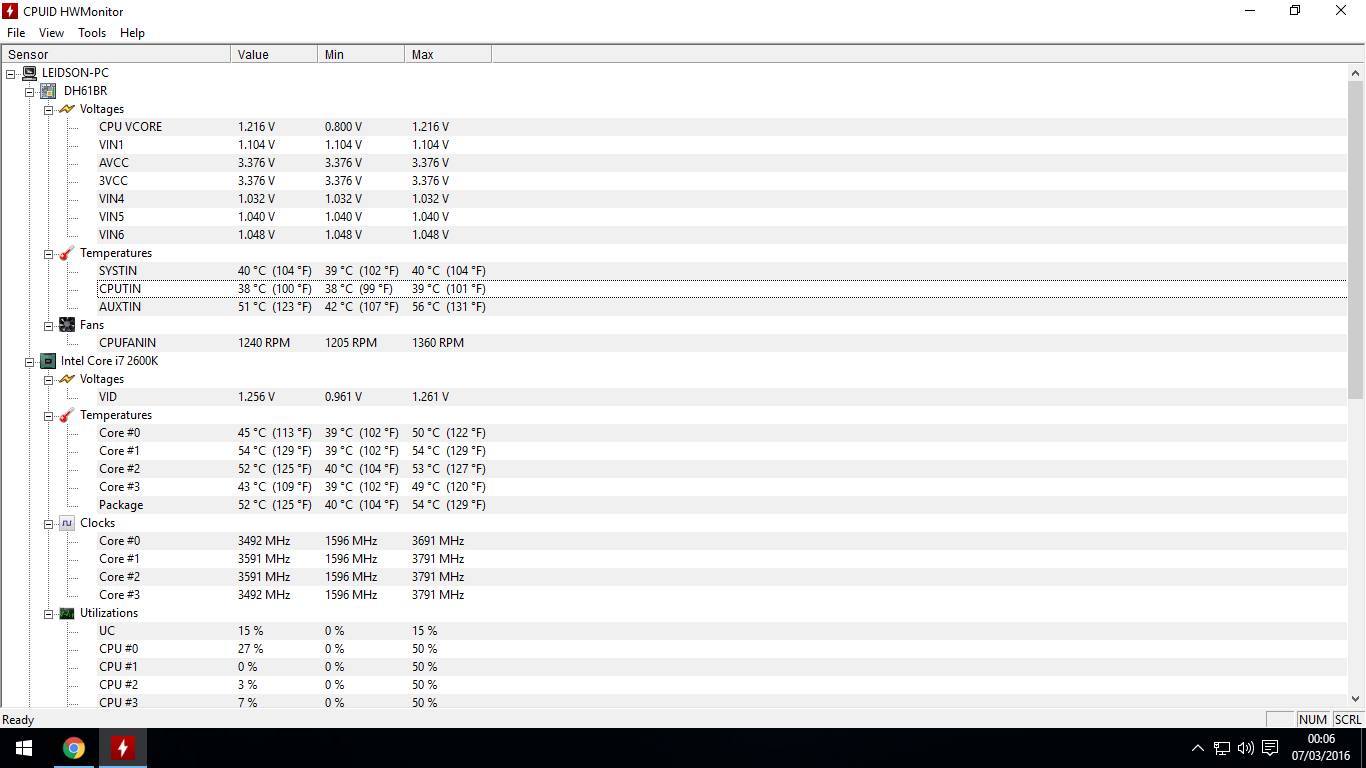This screenshot has width=1366, height=768.
Task: Click the motherboard Temperatures thermometer icon
Action: 67,253
